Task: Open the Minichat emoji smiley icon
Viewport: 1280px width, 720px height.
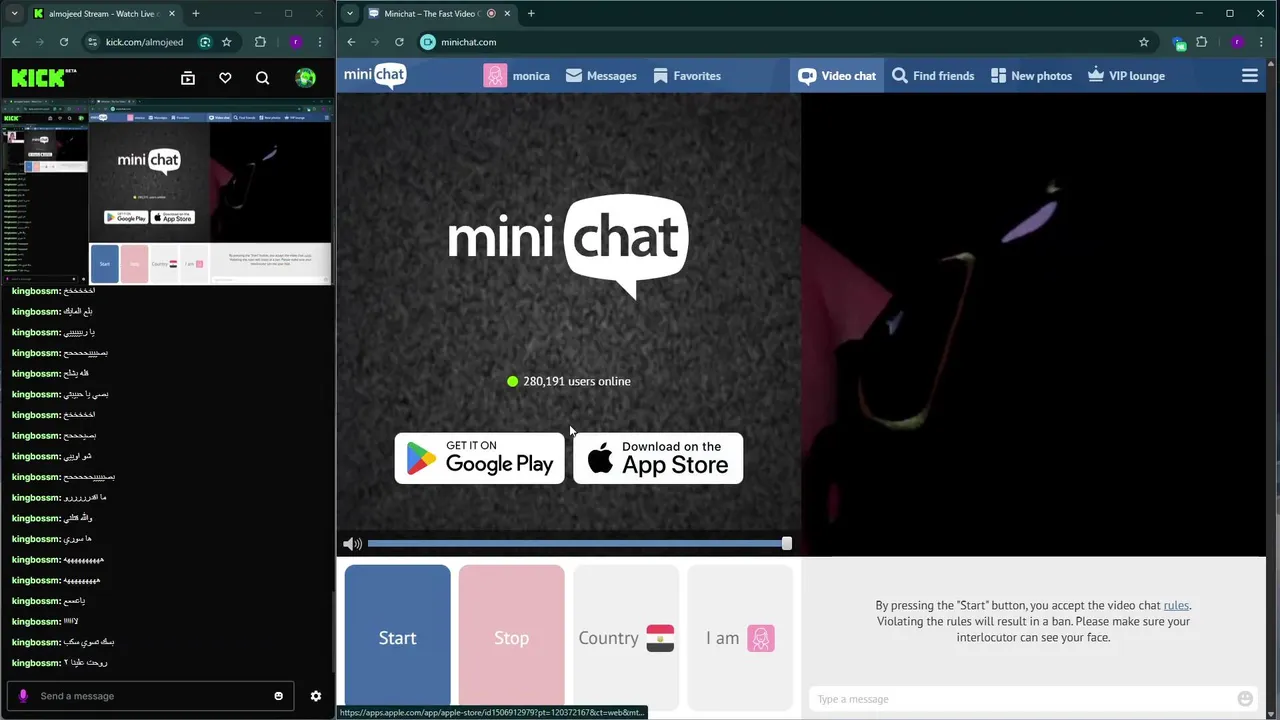Action: tap(1245, 699)
